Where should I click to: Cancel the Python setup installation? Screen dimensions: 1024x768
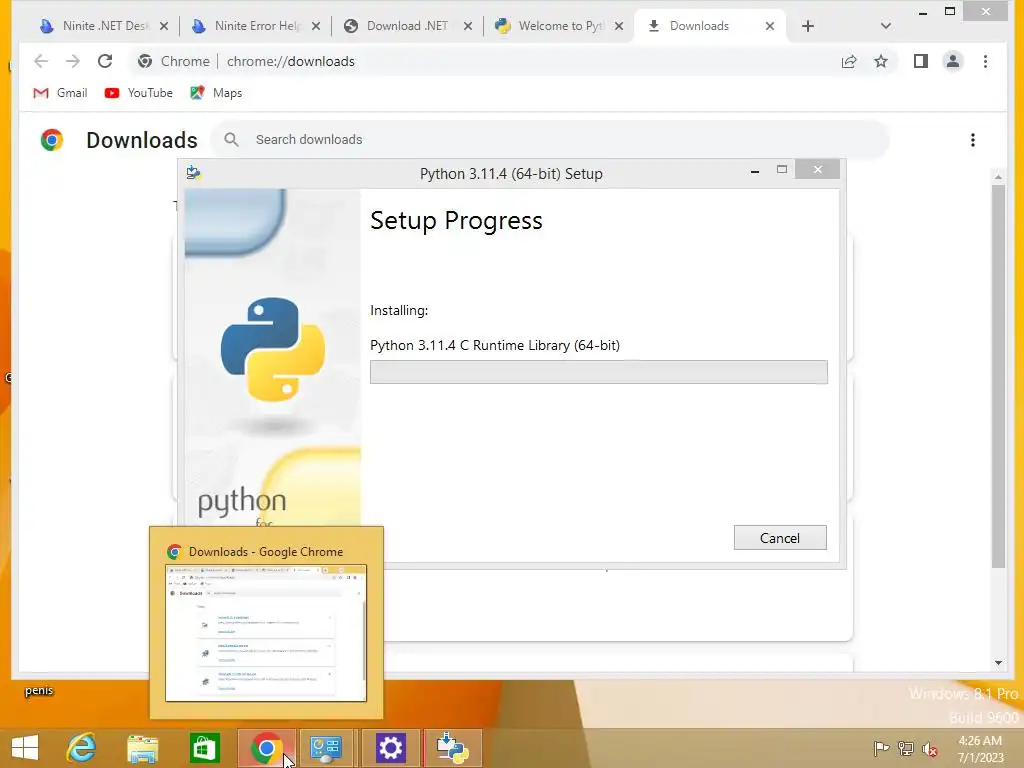point(780,537)
